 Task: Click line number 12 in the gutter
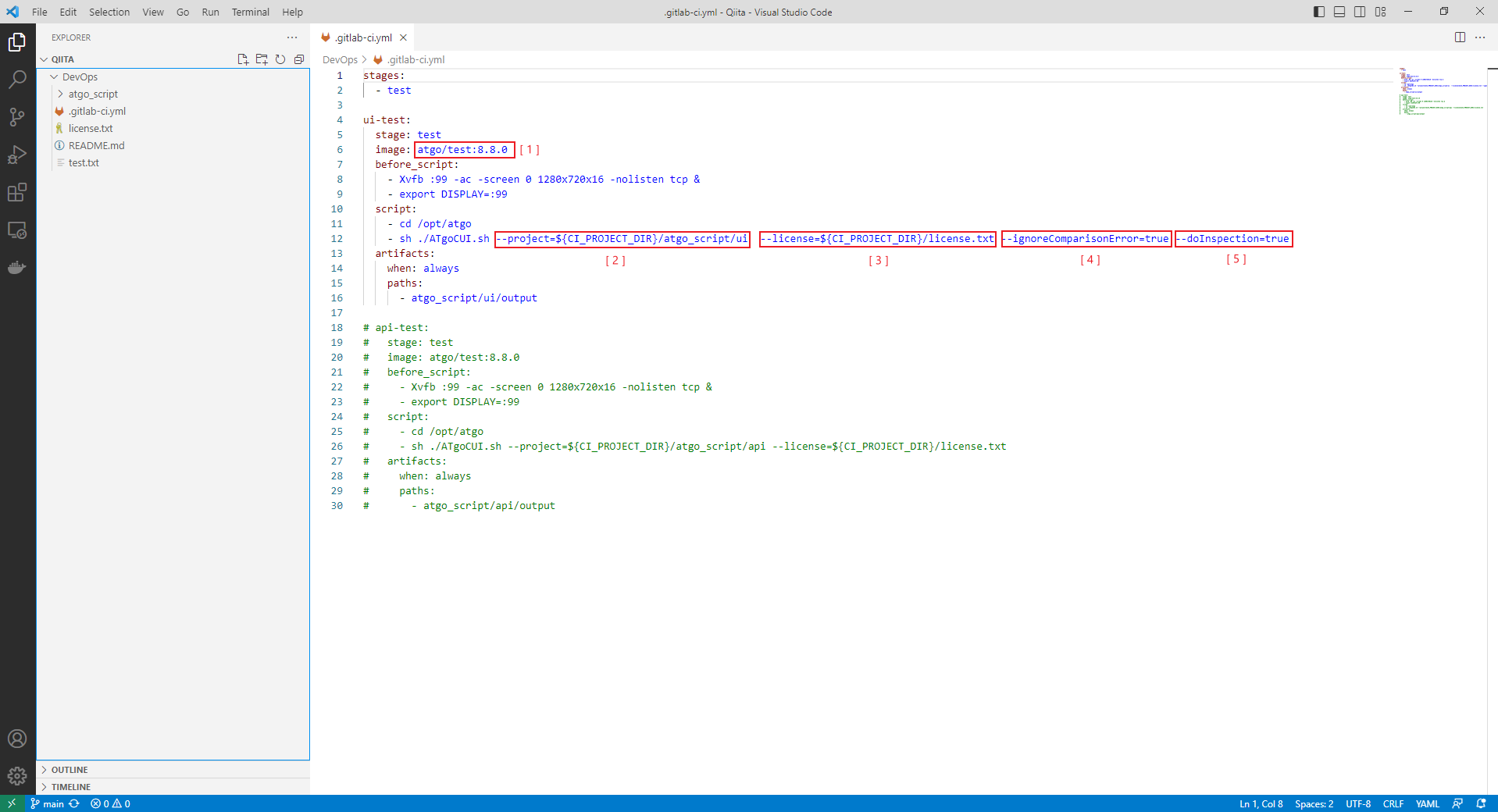[x=337, y=239]
